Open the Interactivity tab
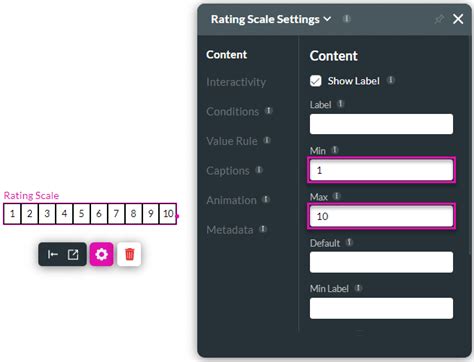This screenshot has height=362, width=474. point(236,82)
